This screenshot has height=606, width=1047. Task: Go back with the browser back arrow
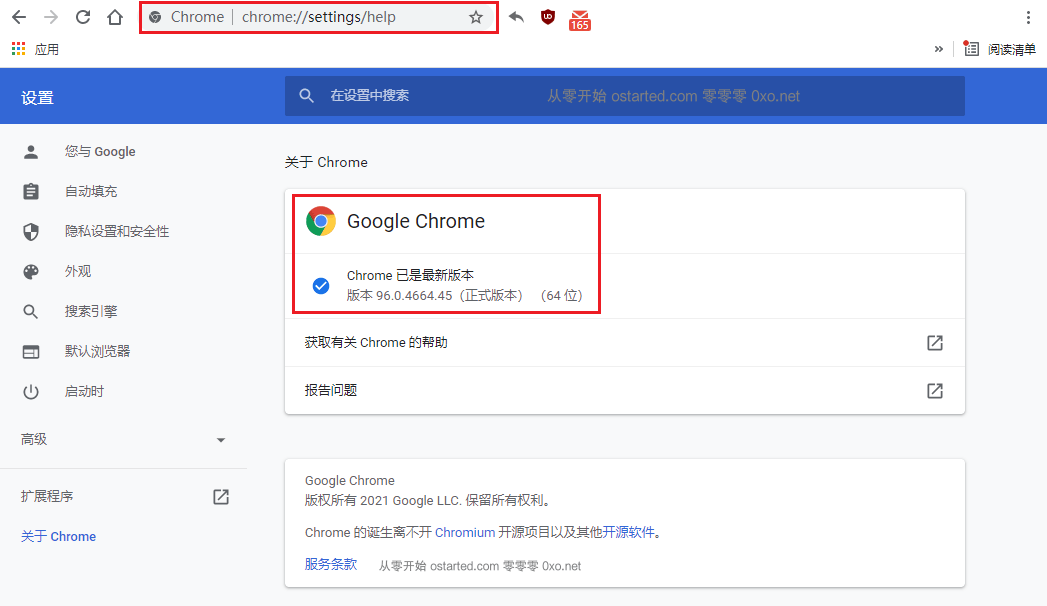pos(19,17)
